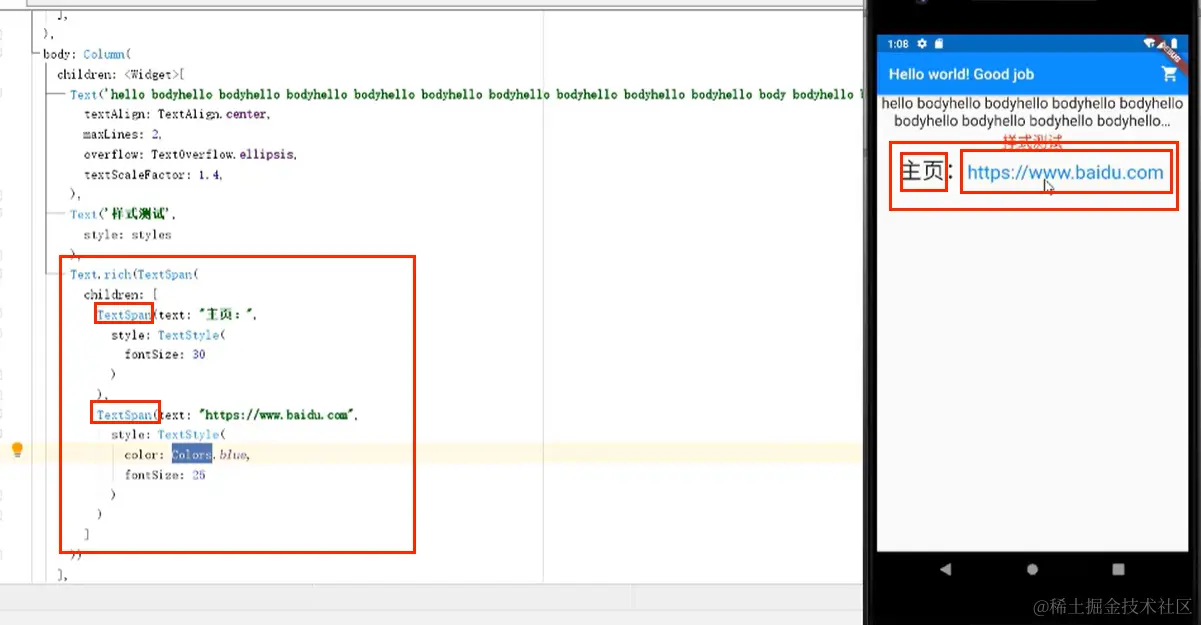Tap the settings gear icon in emulator status bar
Image resolution: width=1201 pixels, height=625 pixels.
[x=922, y=44]
